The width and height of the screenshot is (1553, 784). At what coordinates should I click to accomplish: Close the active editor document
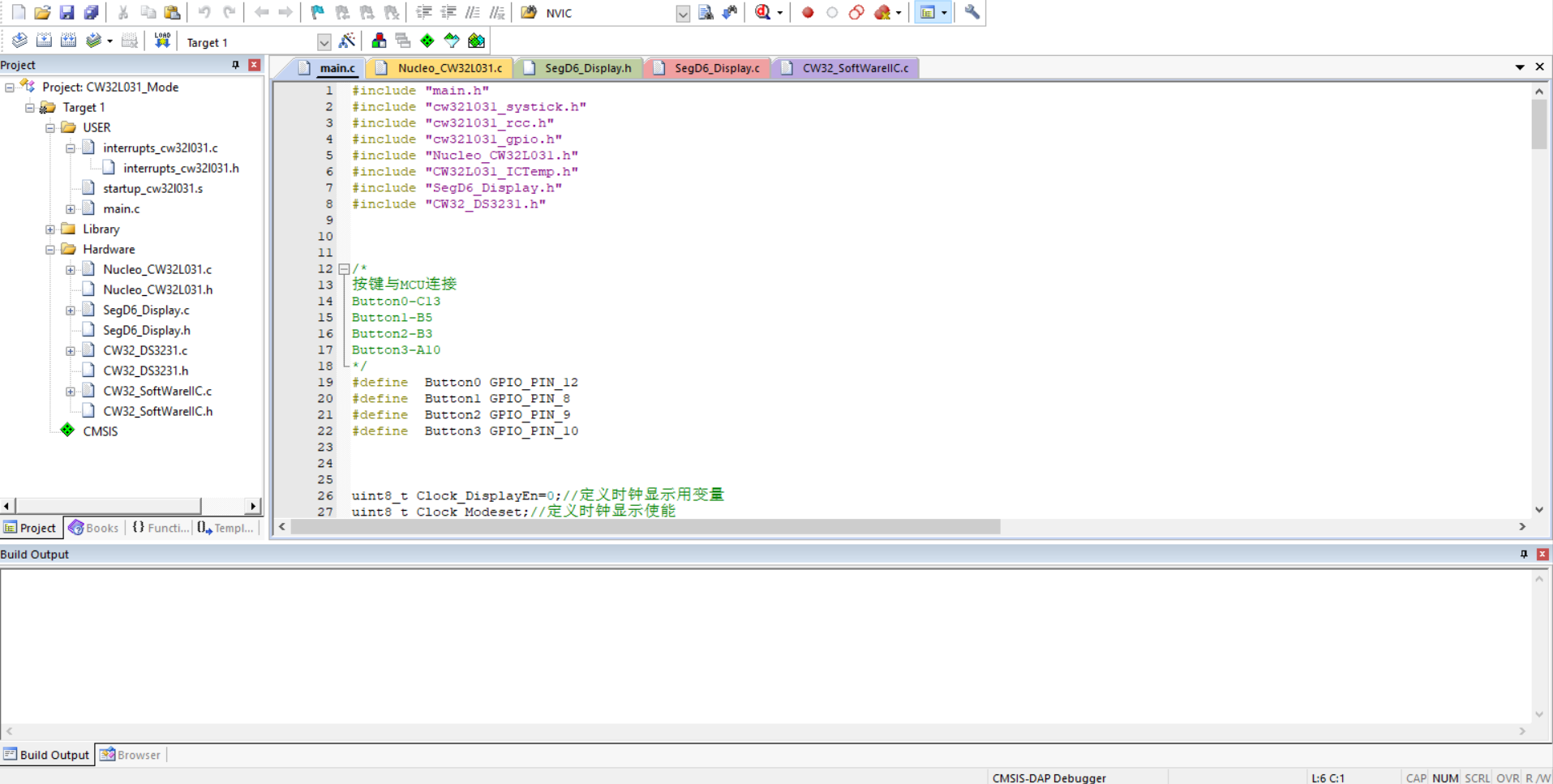[1539, 67]
